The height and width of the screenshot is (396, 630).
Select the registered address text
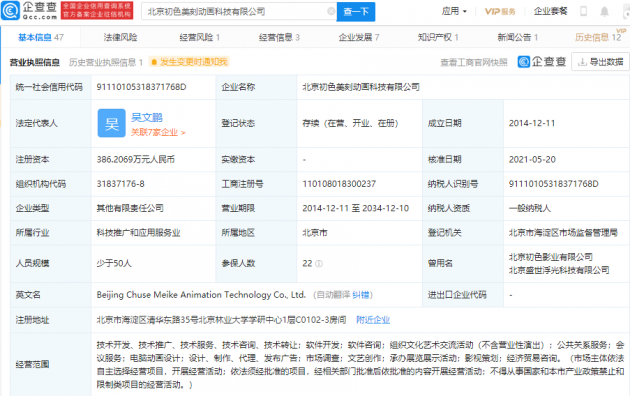221,320
